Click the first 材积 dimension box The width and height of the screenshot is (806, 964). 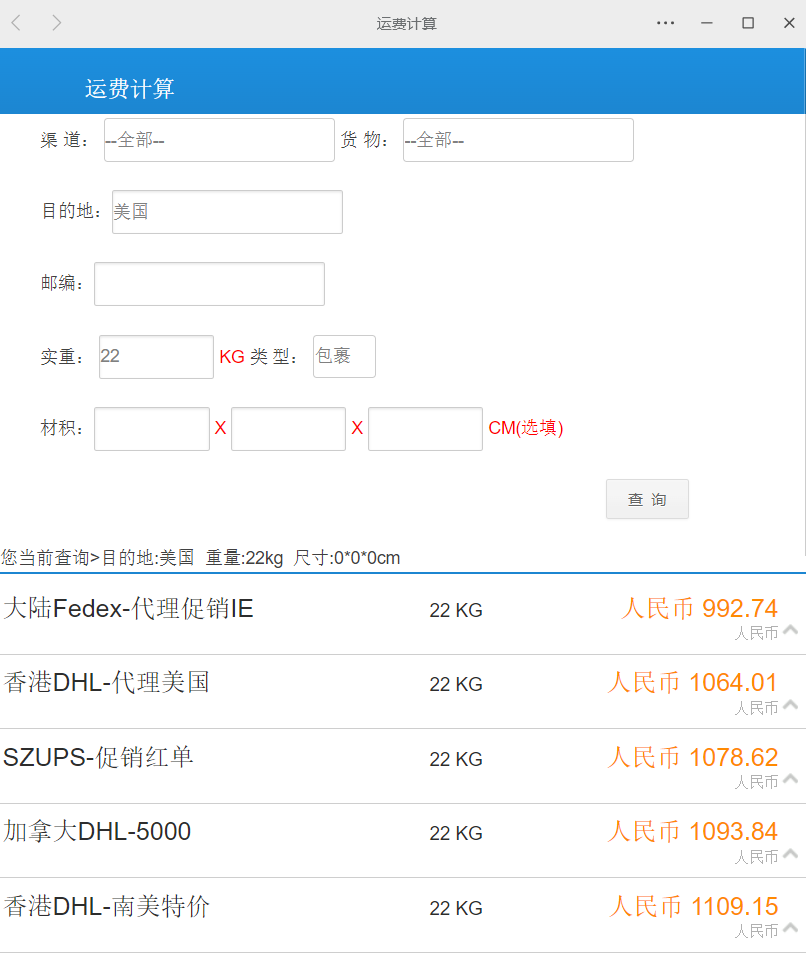(x=152, y=429)
